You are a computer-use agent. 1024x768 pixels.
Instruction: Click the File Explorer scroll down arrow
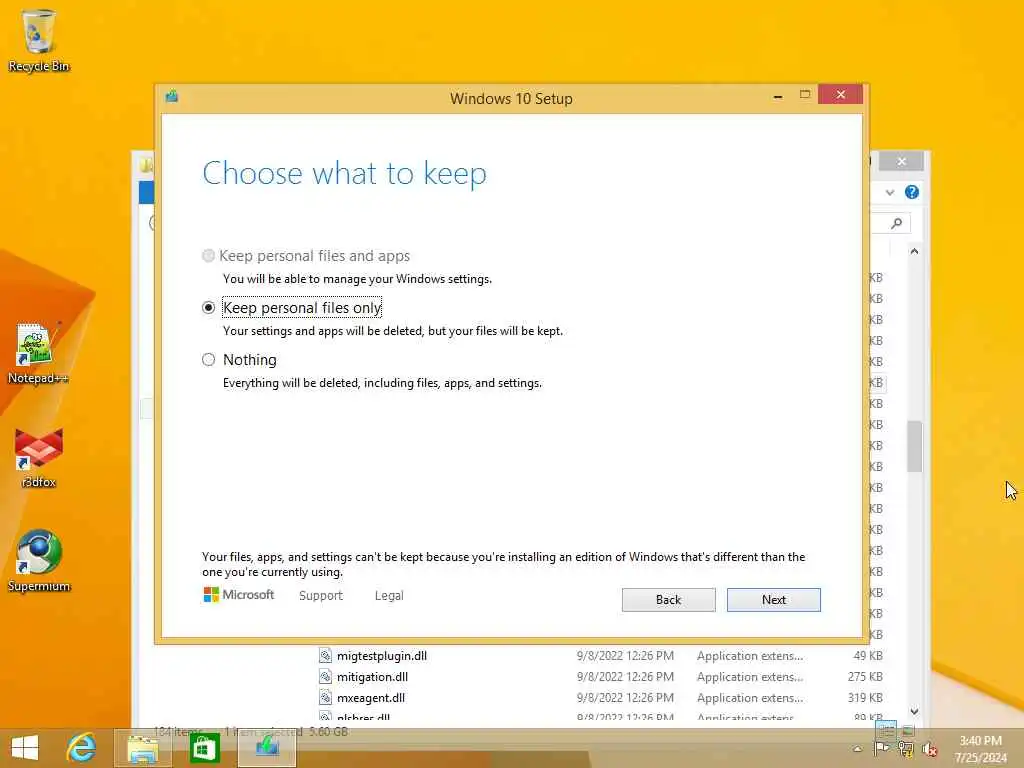[914, 712]
